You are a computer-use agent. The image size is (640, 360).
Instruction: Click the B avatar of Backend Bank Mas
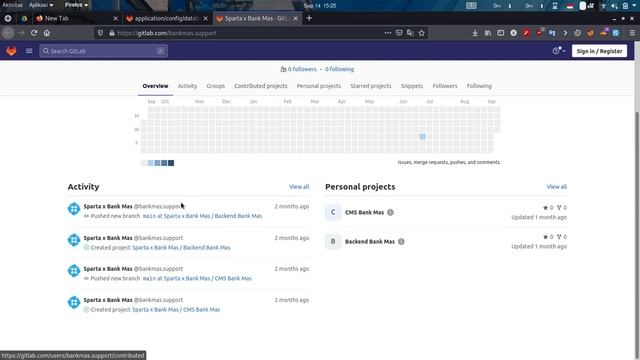(x=333, y=242)
